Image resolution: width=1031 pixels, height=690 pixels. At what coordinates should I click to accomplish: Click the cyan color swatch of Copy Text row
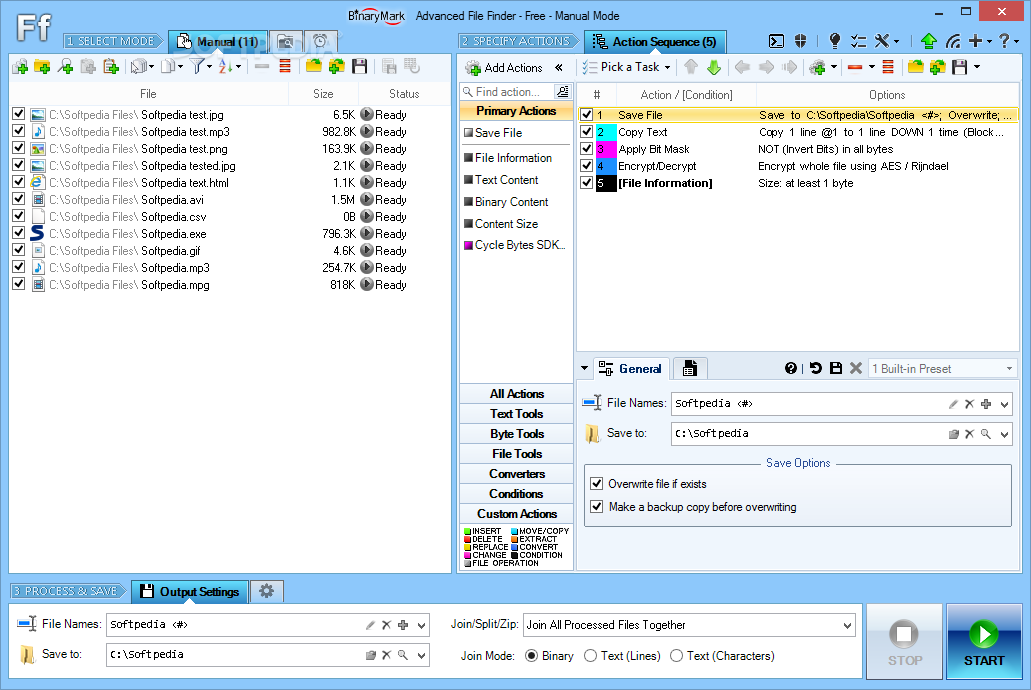click(606, 132)
